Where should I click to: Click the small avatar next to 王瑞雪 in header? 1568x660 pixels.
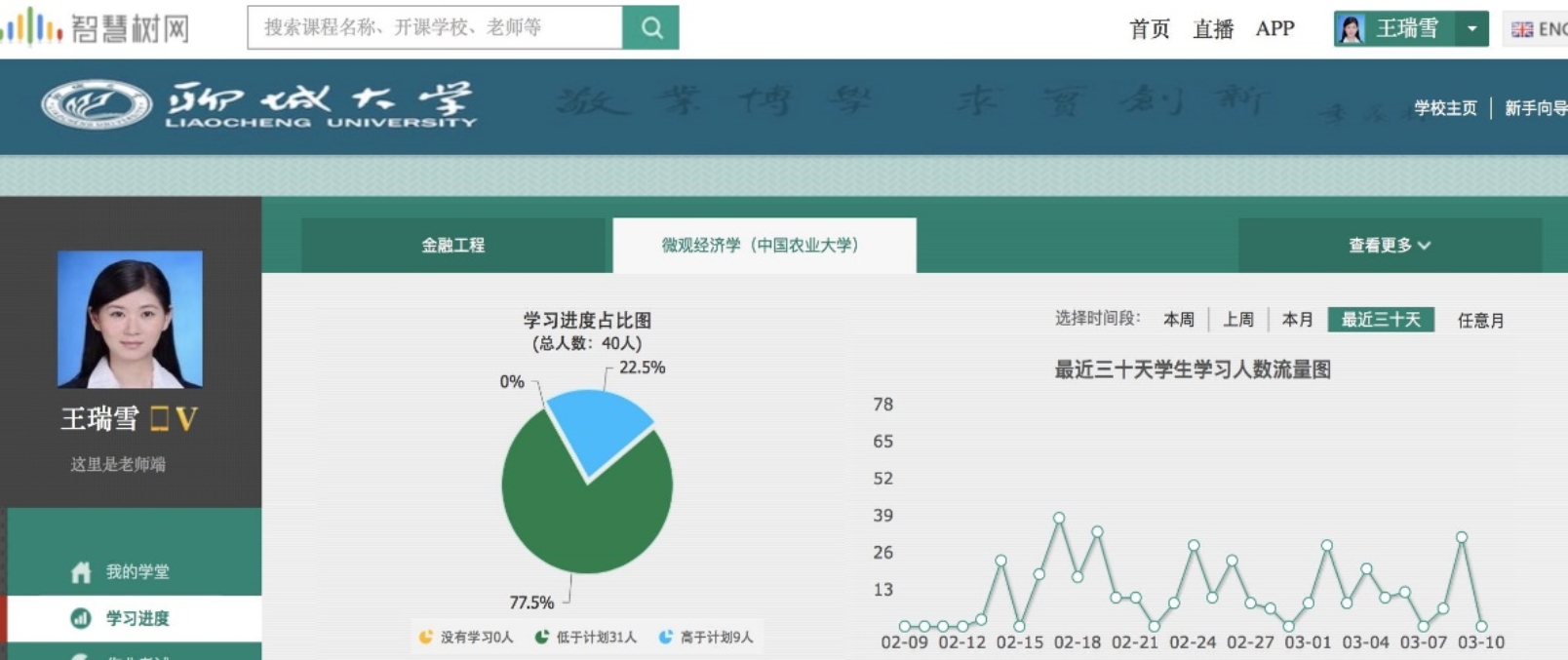tap(1351, 29)
